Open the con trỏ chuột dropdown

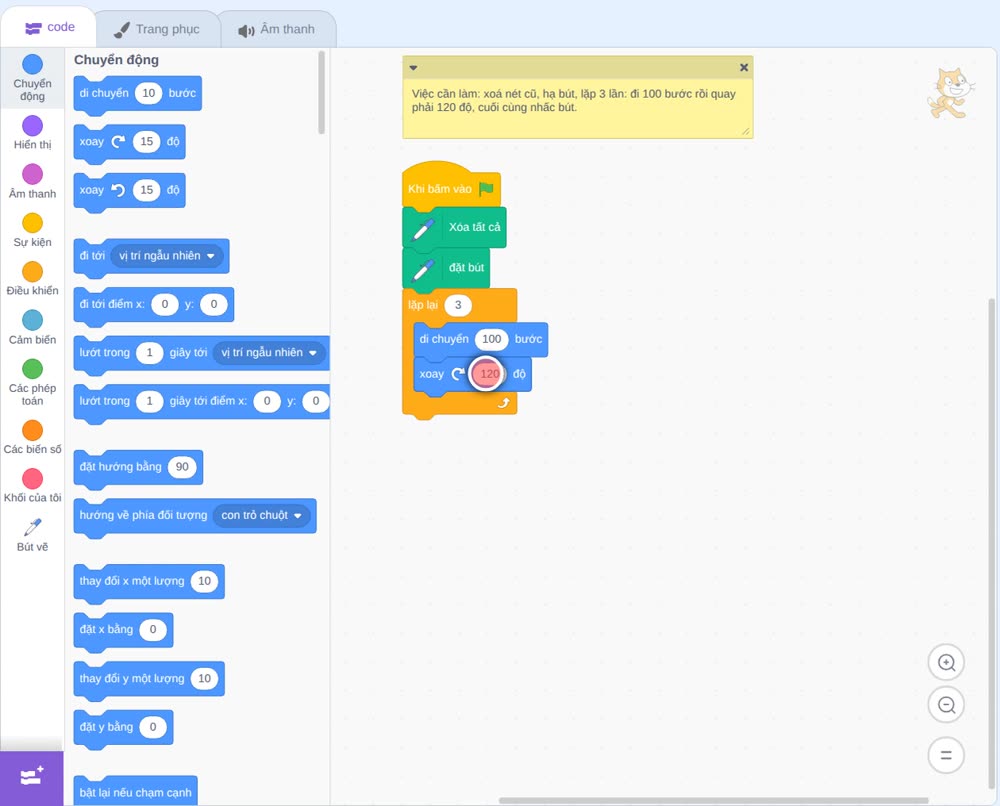(x=261, y=515)
